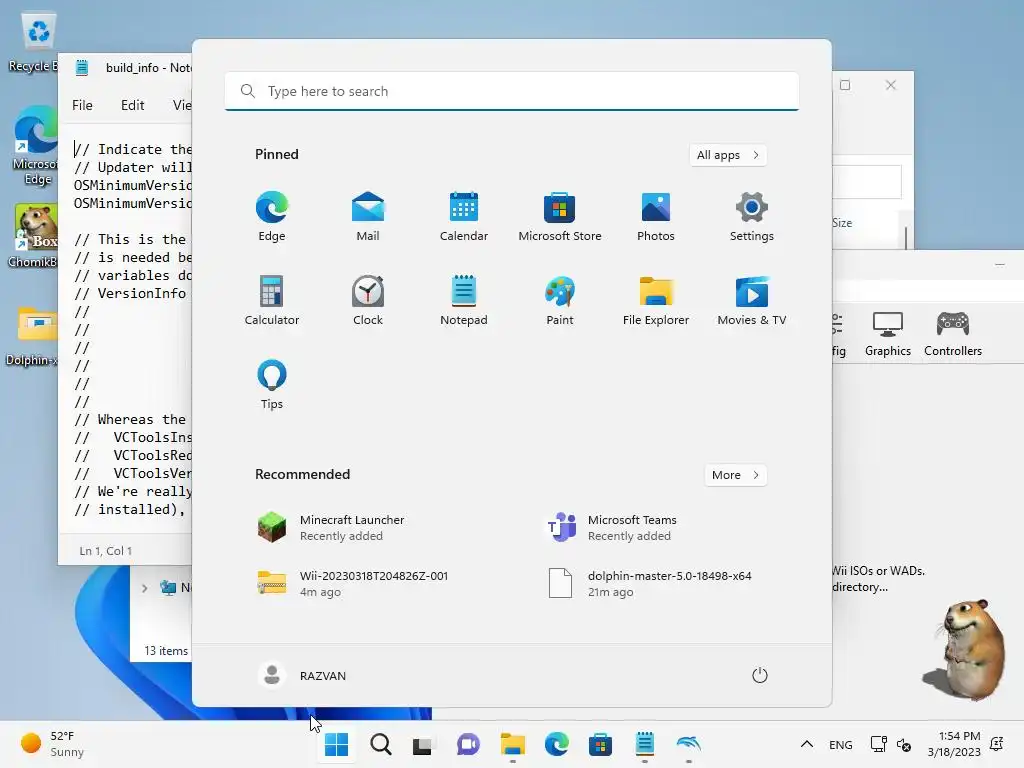Open Microsoft Store pinned app
Viewport: 1024px width, 768px height.
click(x=560, y=216)
